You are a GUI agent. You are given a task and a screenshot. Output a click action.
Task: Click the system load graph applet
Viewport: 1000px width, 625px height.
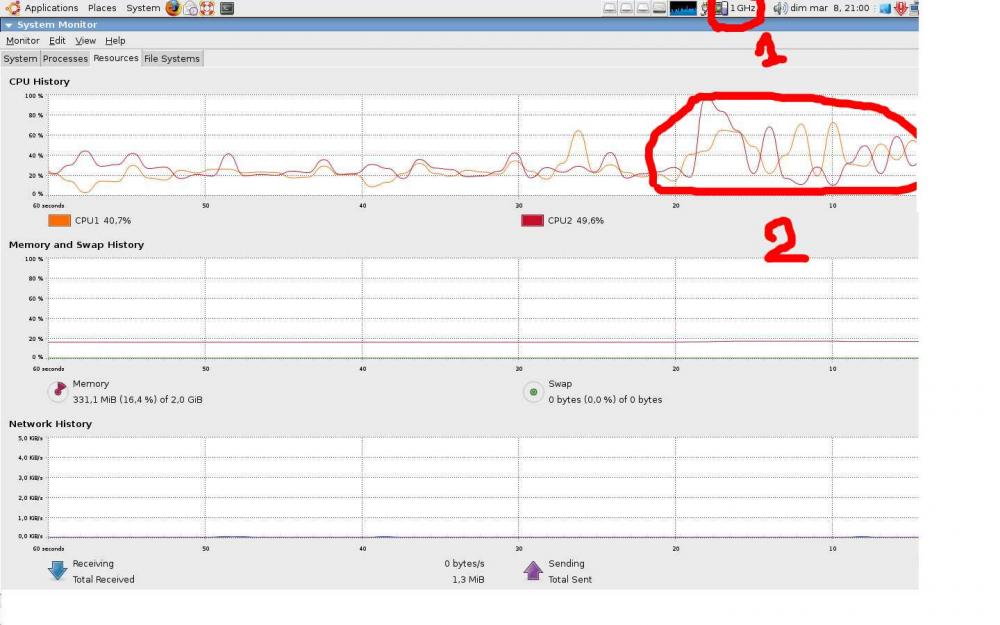684,8
